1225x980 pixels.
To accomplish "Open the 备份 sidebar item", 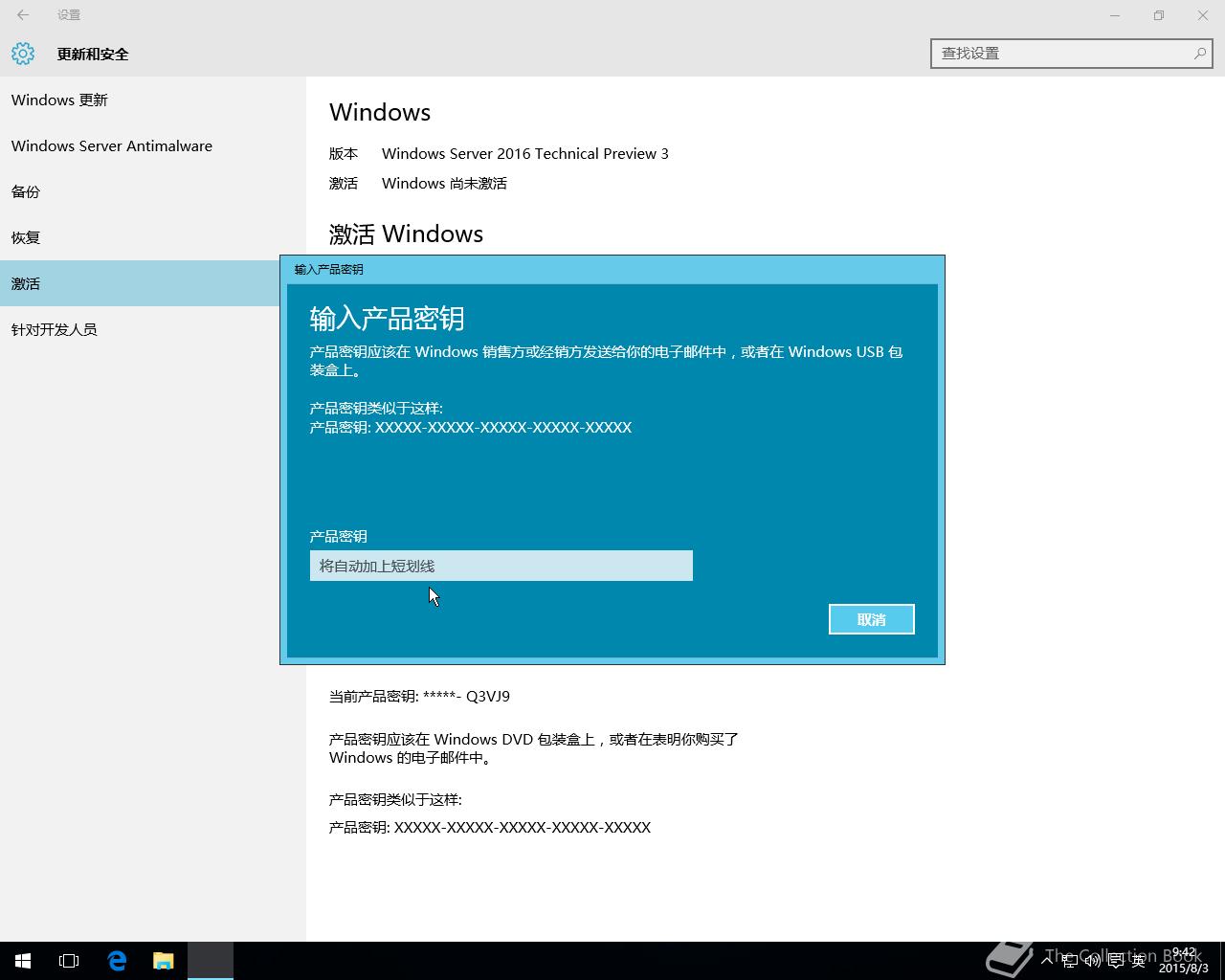I will 153,191.
